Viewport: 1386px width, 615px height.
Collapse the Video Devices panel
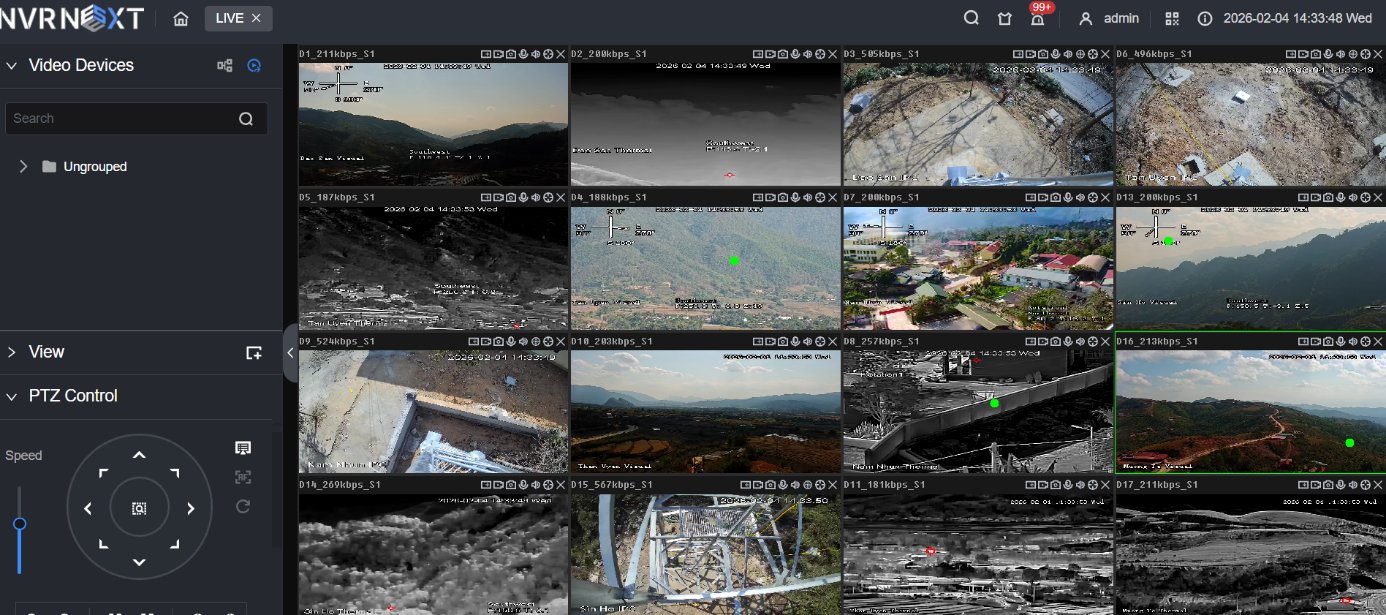point(12,66)
